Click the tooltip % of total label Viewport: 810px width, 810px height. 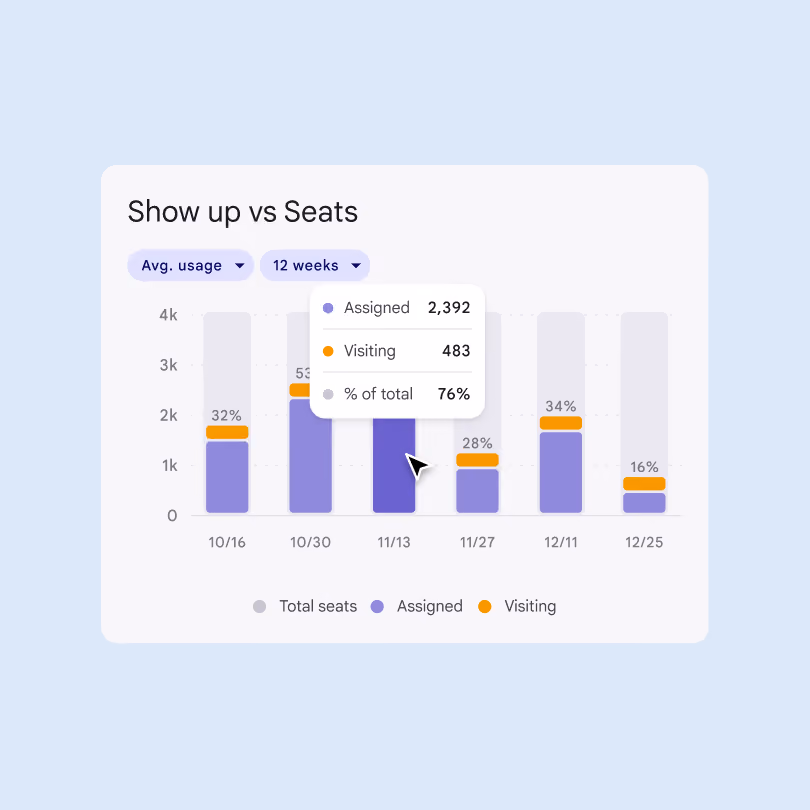[379, 394]
